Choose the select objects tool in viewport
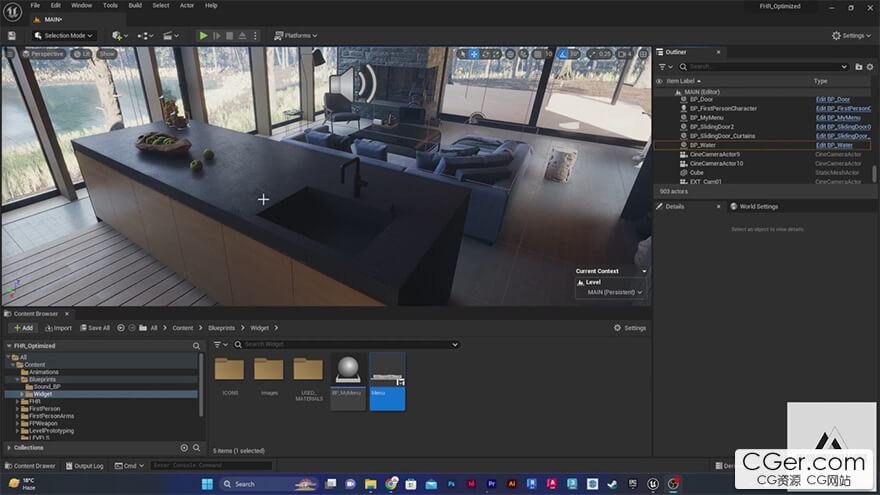This screenshot has height=495, width=880. (x=462, y=54)
